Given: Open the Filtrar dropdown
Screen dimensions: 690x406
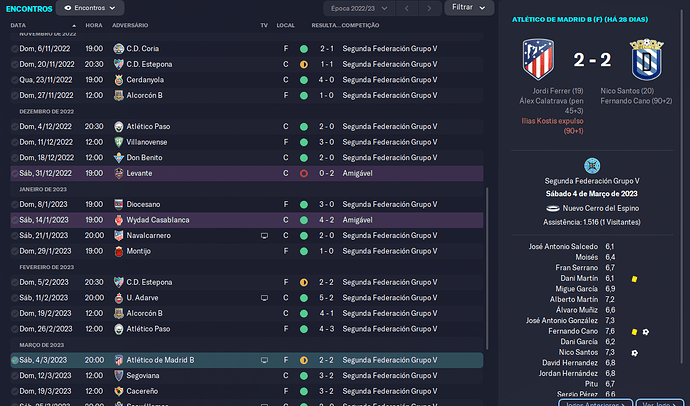Looking at the screenshot, I should point(469,7).
